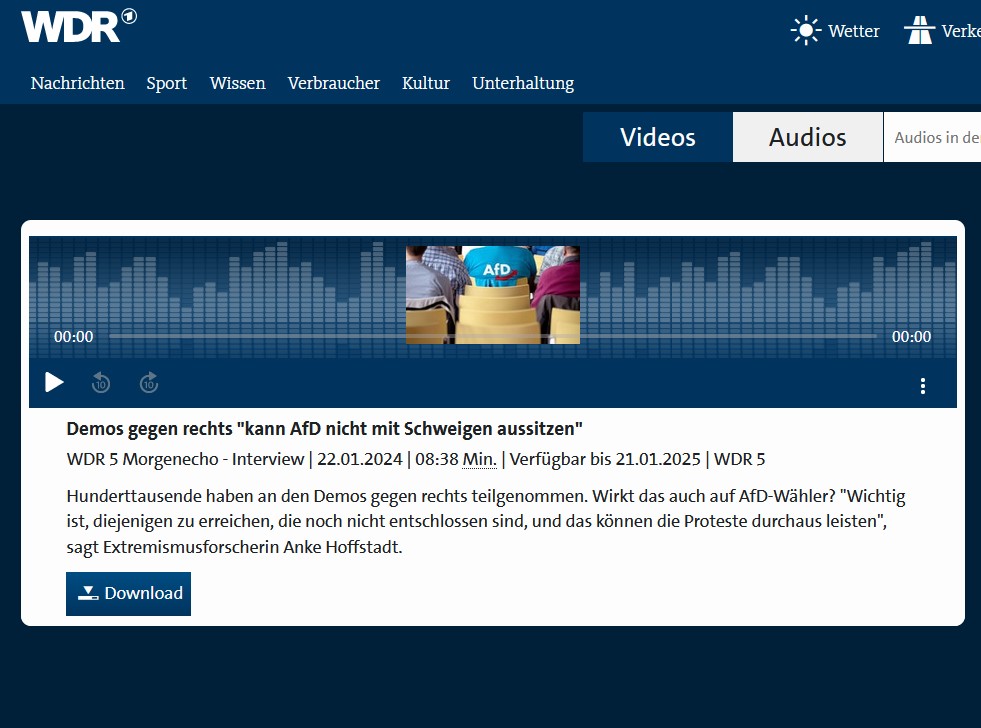This screenshot has height=728, width=981.
Task: Click the underlined Min. link
Action: click(x=478, y=459)
